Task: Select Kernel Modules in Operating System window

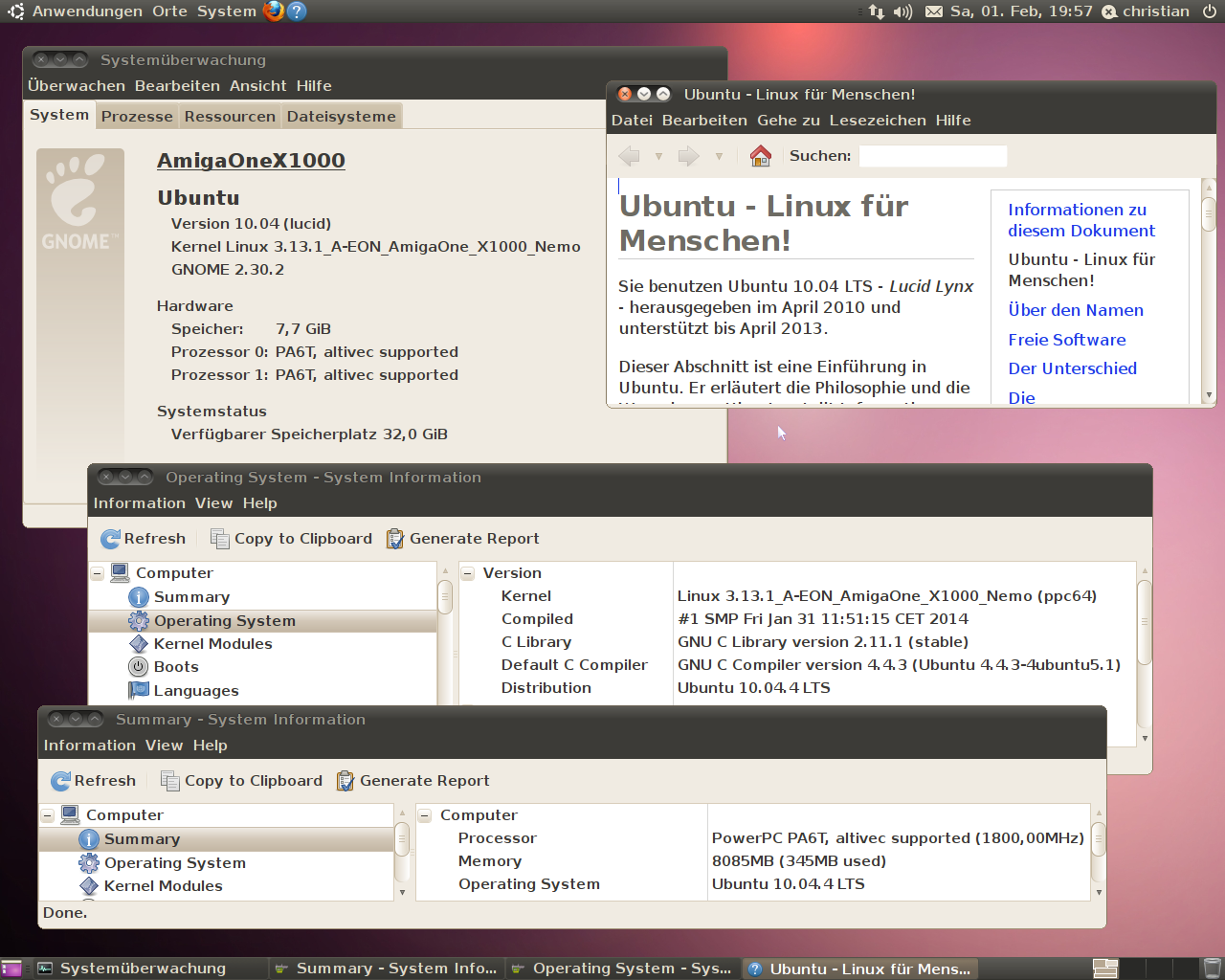Action: pyautogui.click(x=212, y=644)
